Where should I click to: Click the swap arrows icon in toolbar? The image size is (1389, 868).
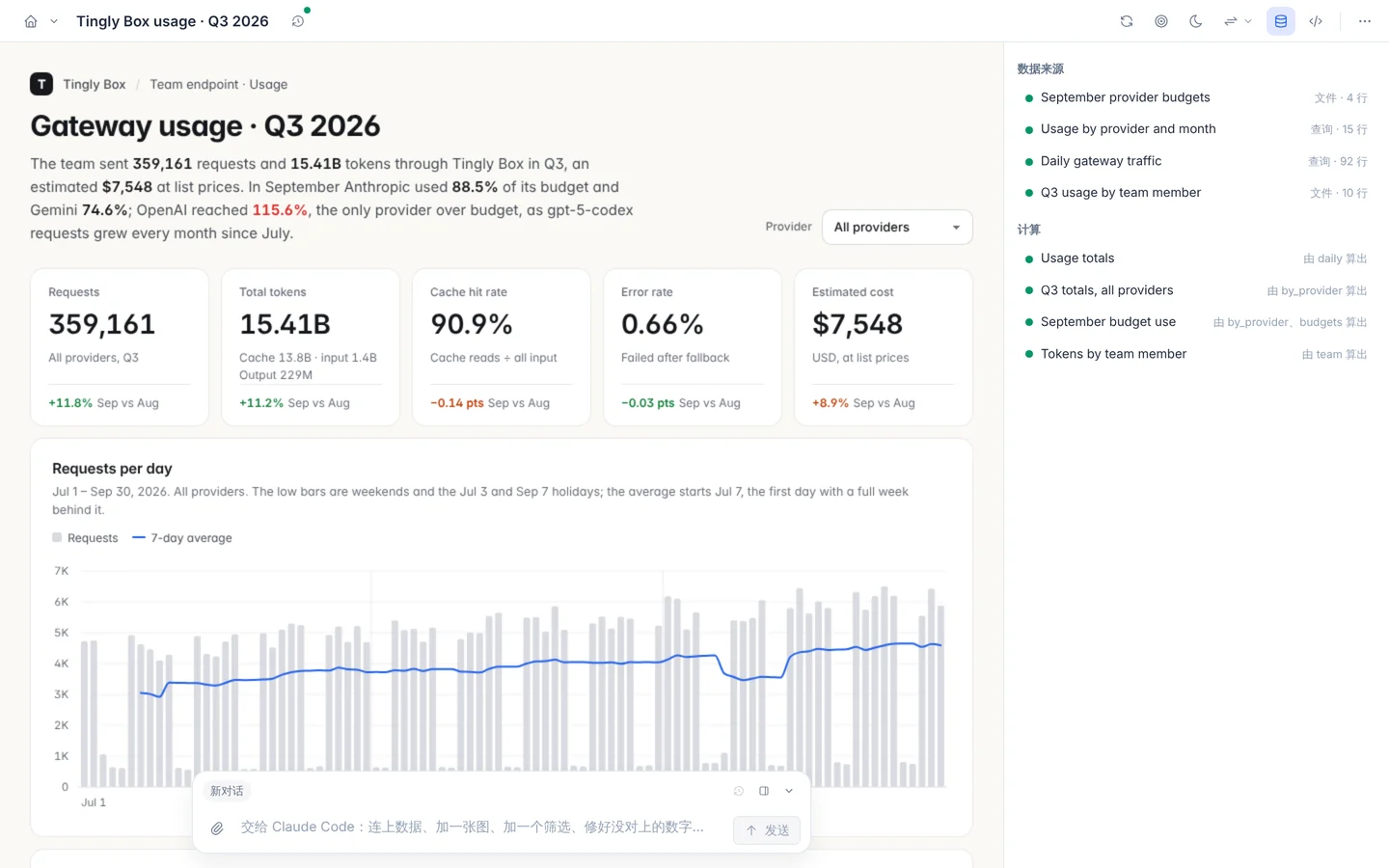[1230, 21]
